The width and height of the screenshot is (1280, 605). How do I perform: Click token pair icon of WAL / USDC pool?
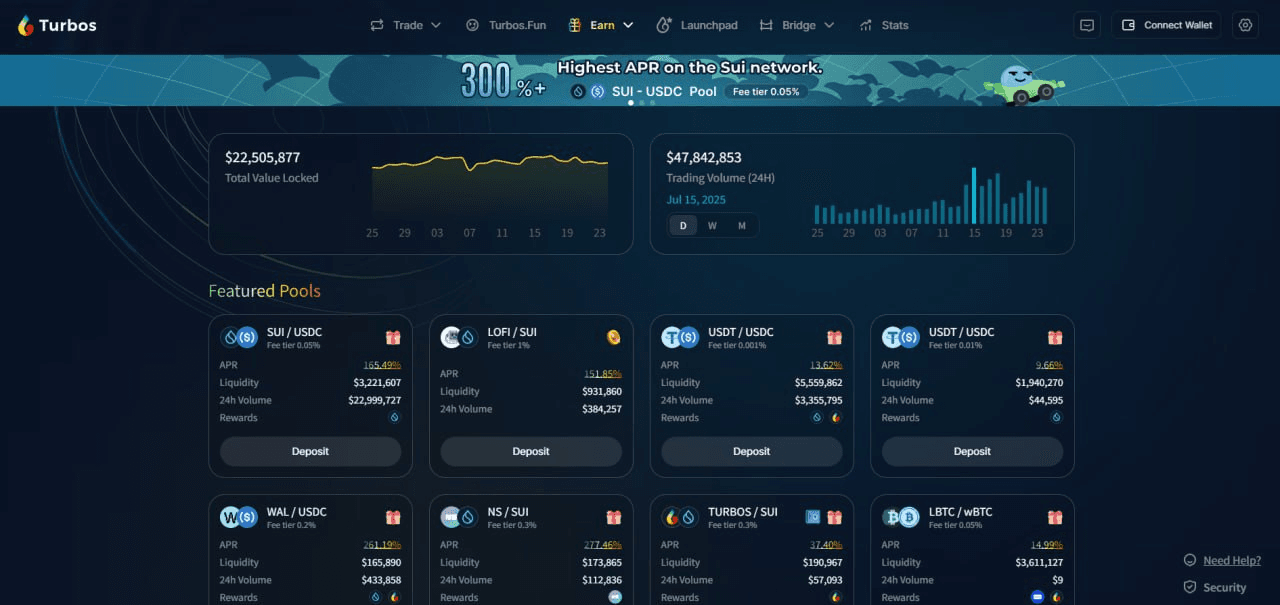tap(239, 517)
